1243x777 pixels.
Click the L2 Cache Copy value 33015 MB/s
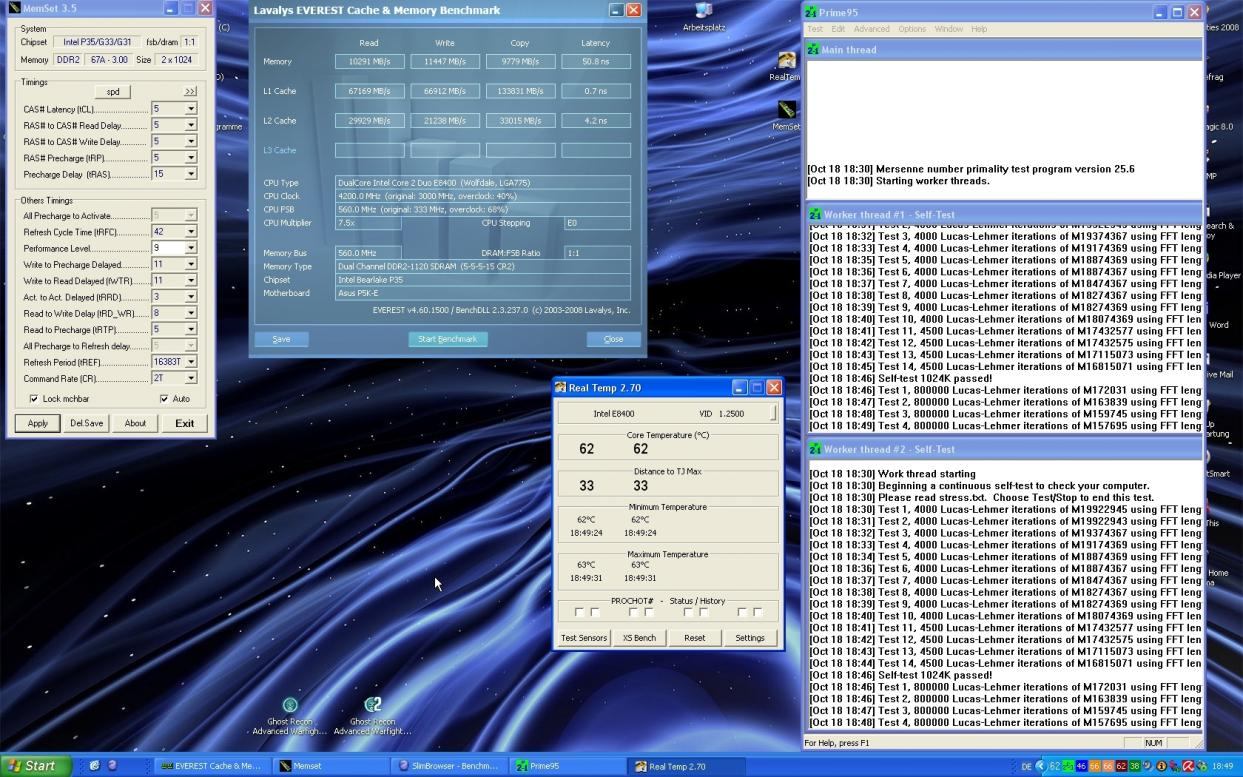click(520, 120)
